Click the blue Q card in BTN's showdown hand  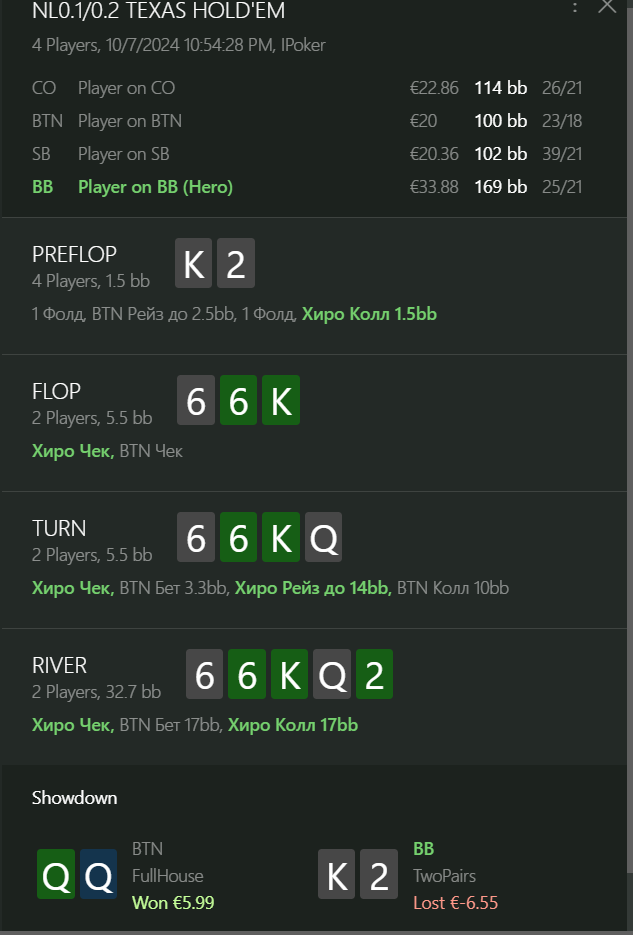coord(98,874)
